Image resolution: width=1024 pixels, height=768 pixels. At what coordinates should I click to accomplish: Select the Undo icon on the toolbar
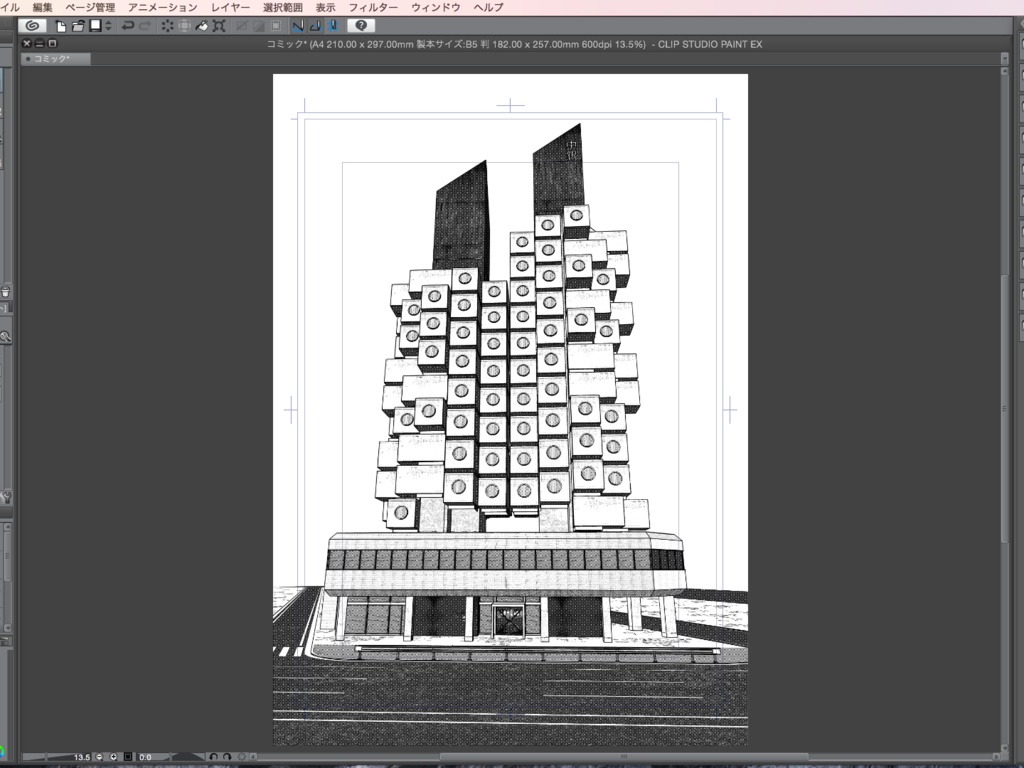pyautogui.click(x=128, y=25)
